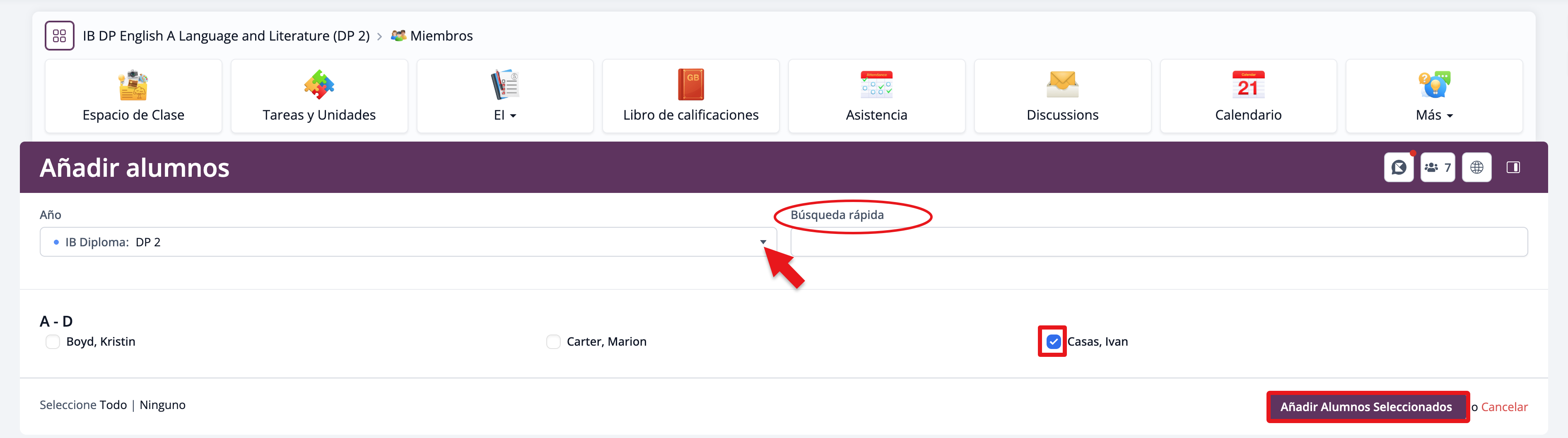Check the Boyd, Kristin checkbox

pos(53,342)
